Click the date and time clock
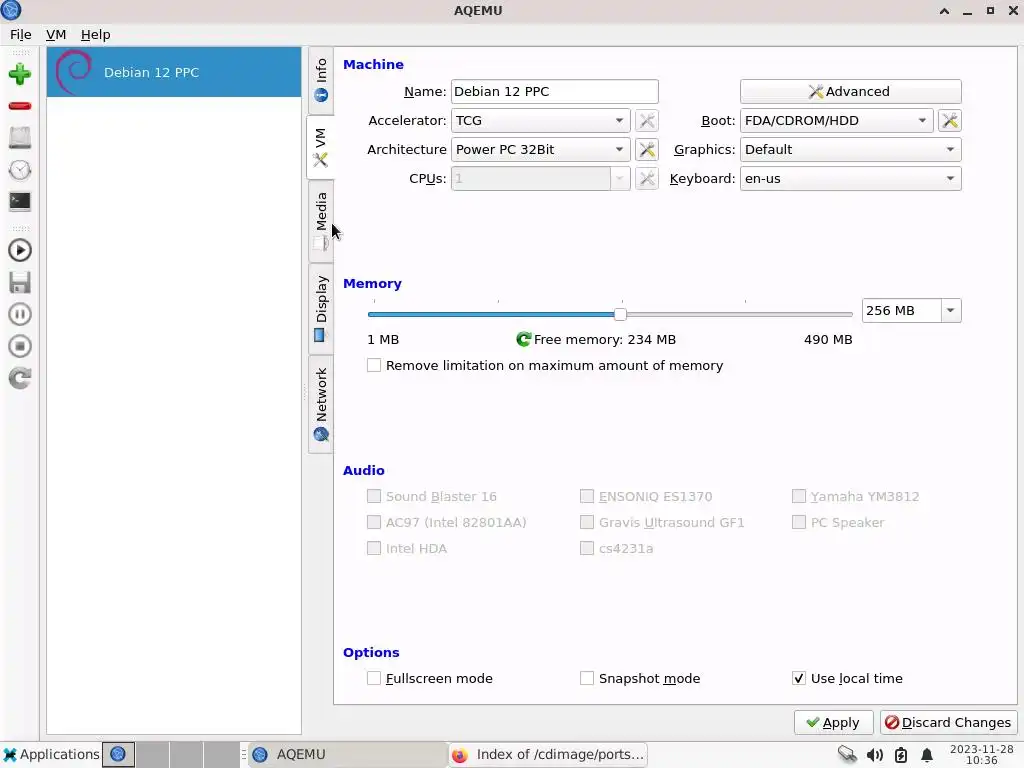This screenshot has height=768, width=1024. [x=982, y=755]
